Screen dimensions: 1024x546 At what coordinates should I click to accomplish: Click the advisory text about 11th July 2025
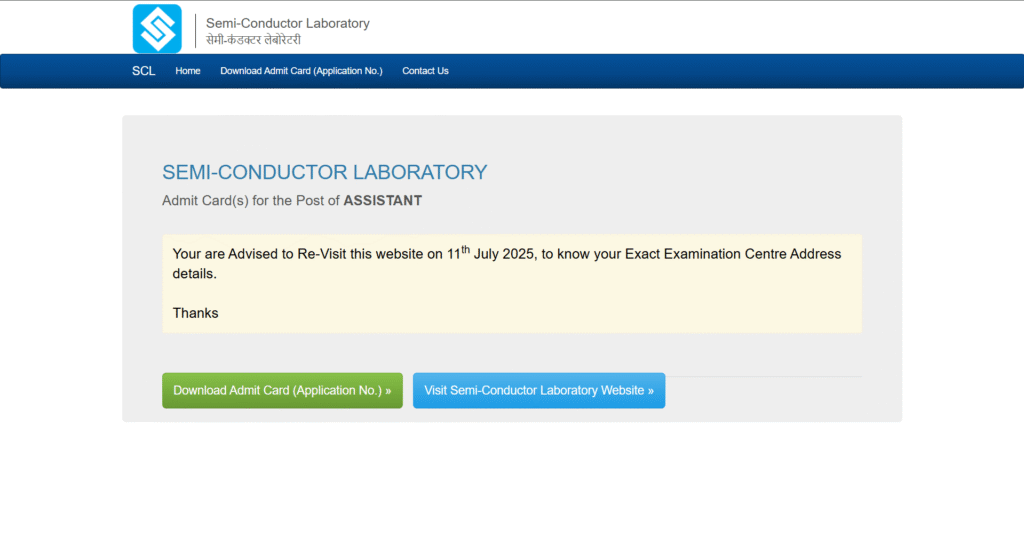point(507,263)
